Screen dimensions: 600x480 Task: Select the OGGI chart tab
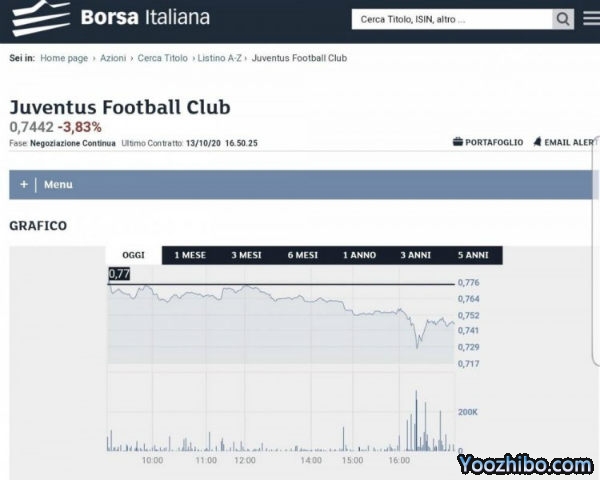134,255
